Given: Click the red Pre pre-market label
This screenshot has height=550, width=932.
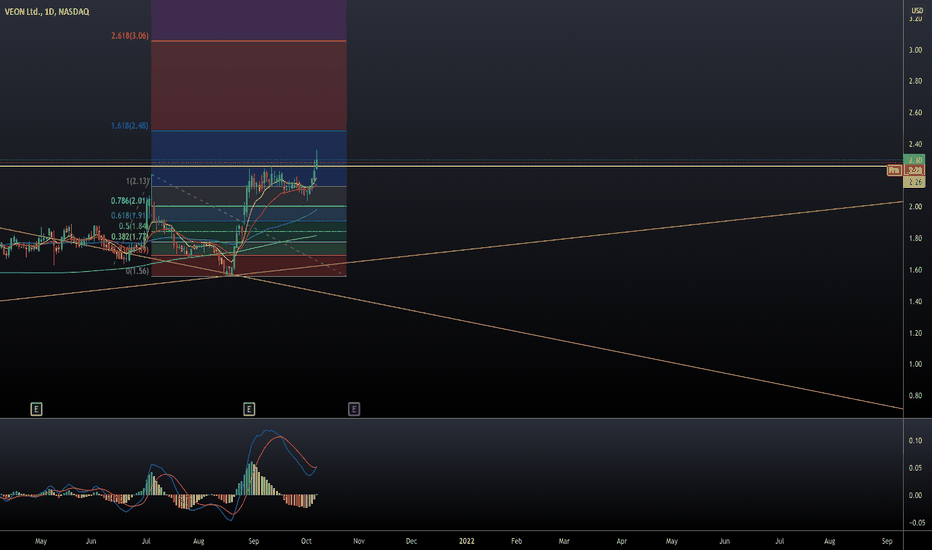Looking at the screenshot, I should (x=894, y=171).
